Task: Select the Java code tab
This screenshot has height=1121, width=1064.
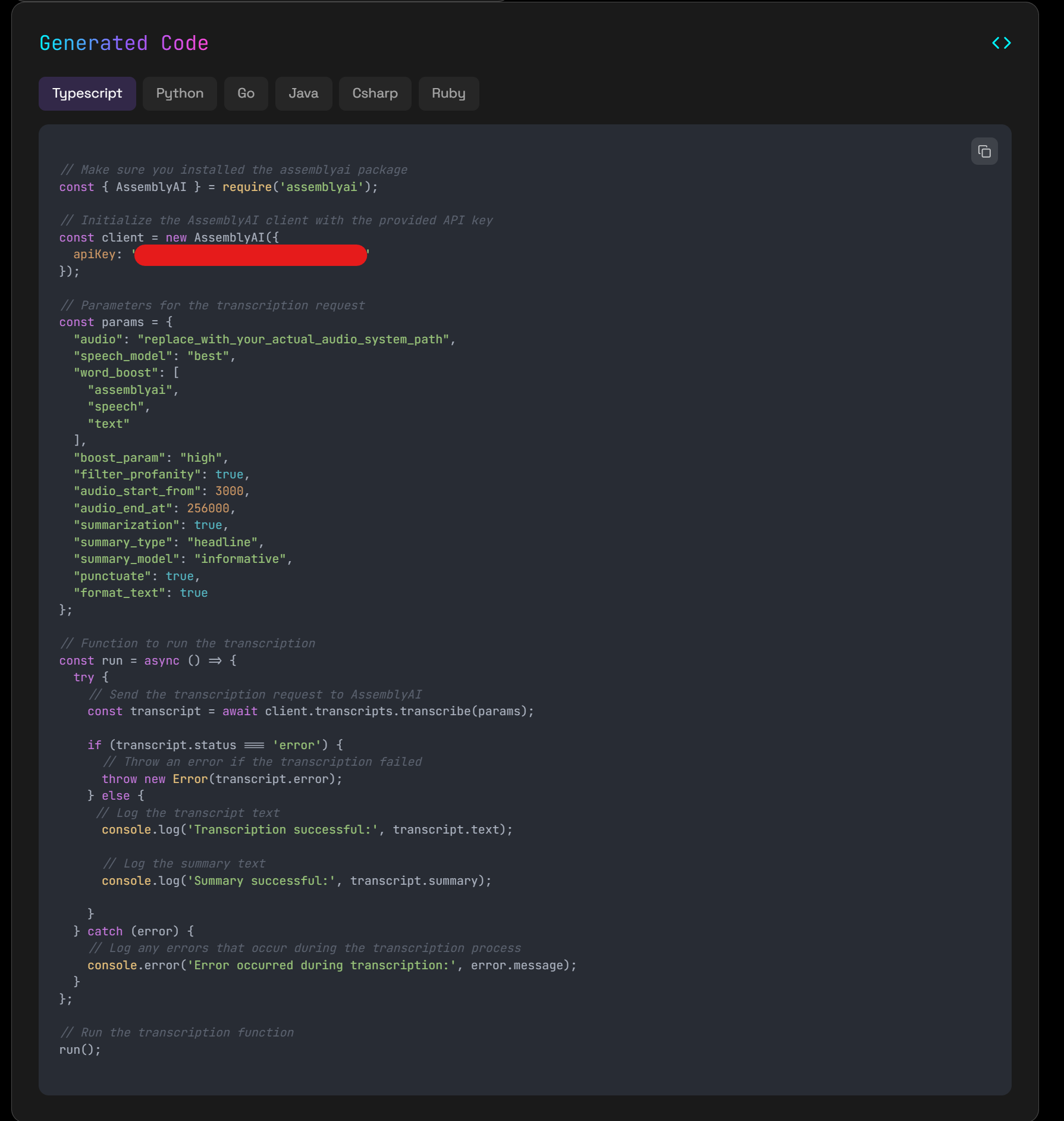Action: coord(303,93)
